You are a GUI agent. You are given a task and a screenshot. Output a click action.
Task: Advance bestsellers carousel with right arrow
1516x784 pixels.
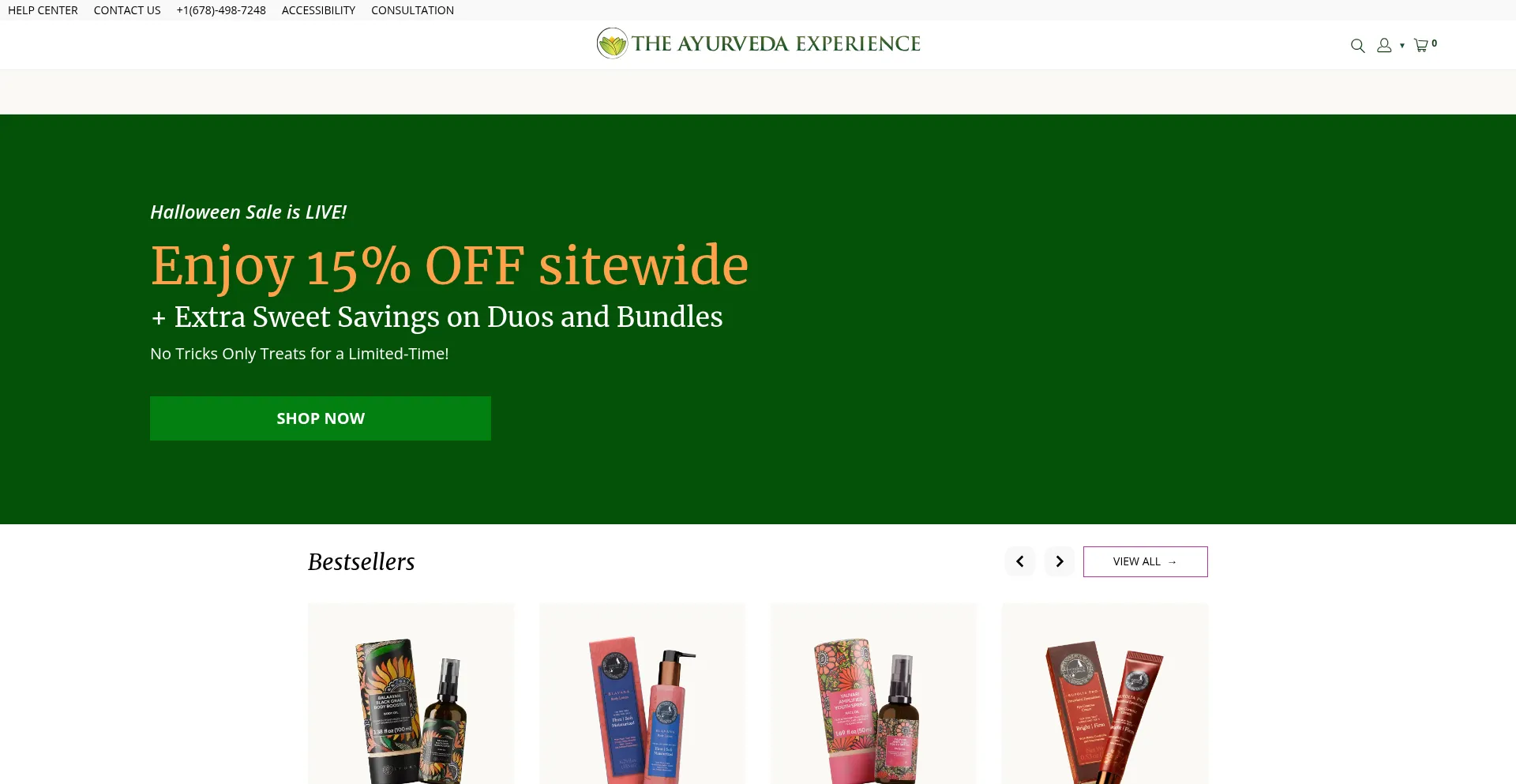tap(1060, 561)
